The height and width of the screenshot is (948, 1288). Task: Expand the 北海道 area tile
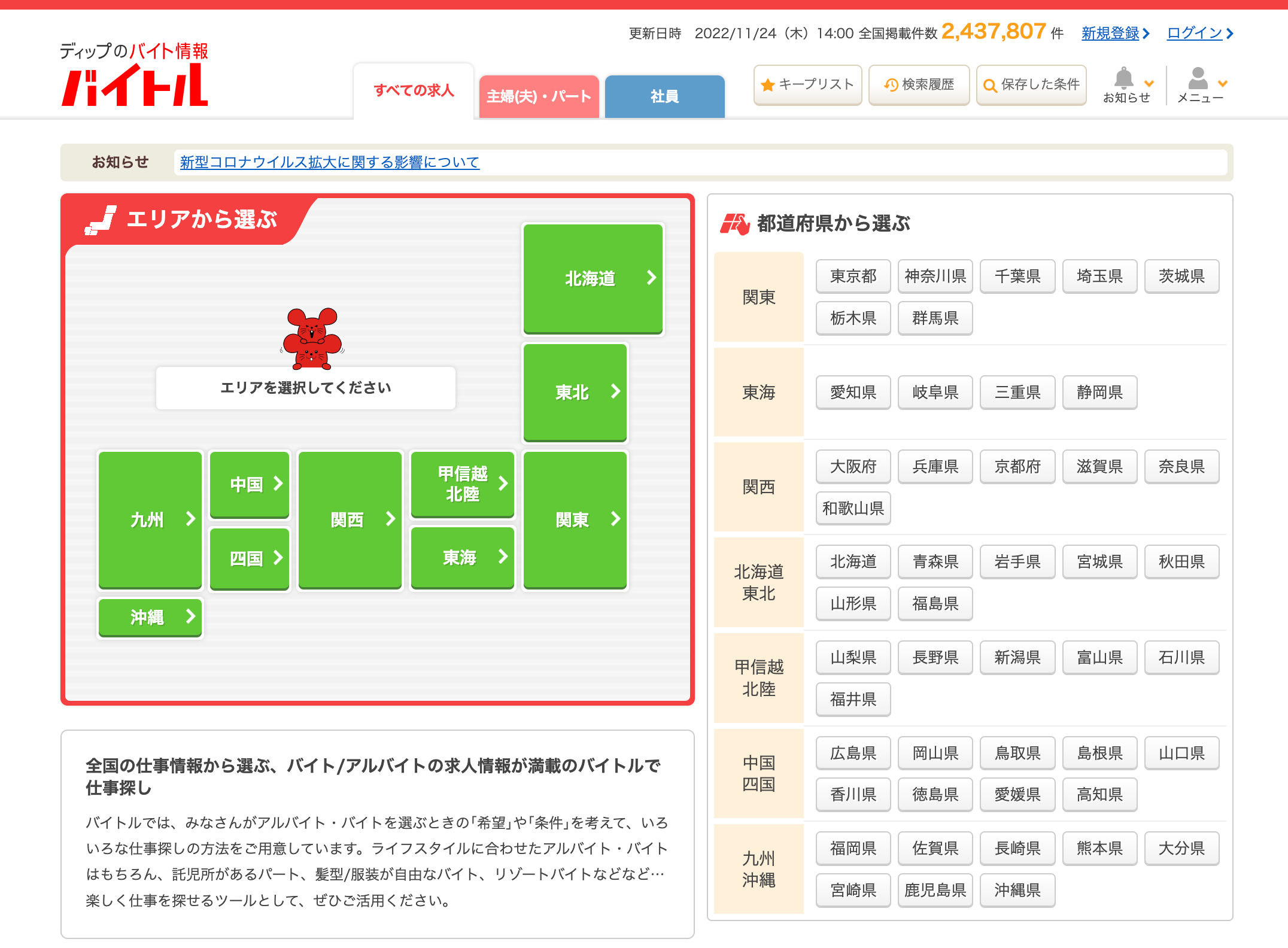(593, 278)
